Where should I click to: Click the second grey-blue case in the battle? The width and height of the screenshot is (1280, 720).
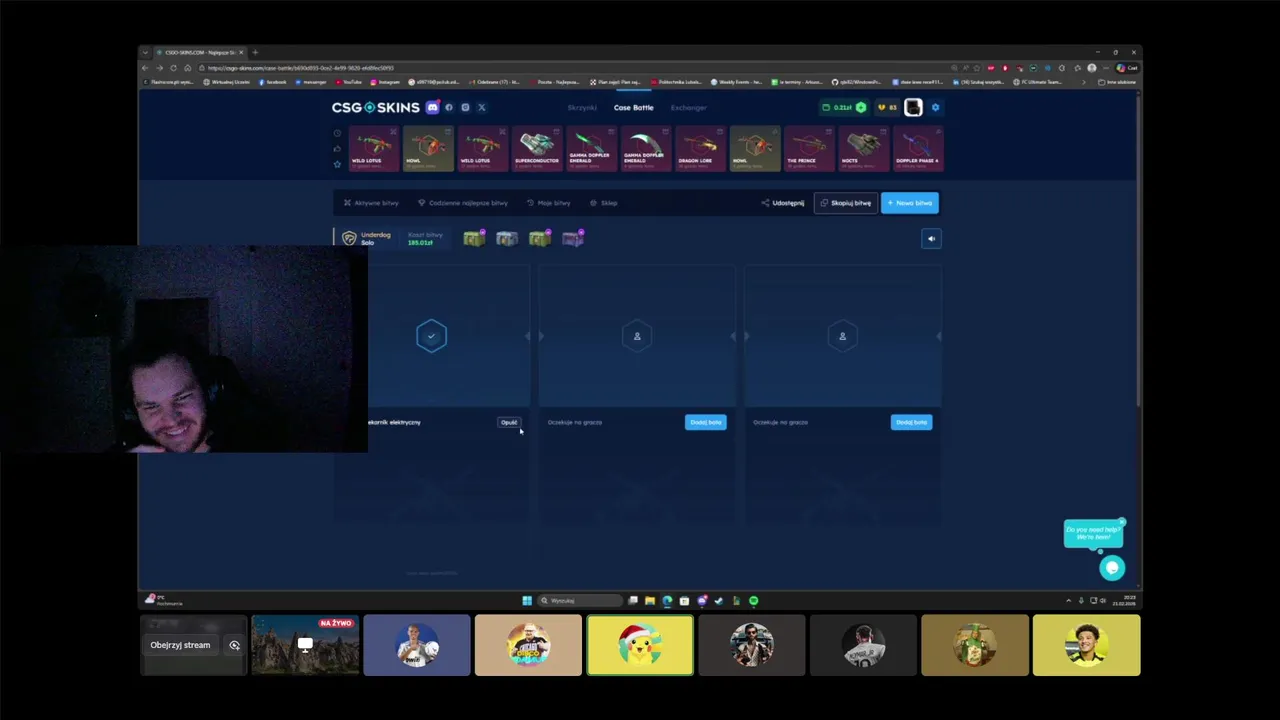click(x=507, y=238)
